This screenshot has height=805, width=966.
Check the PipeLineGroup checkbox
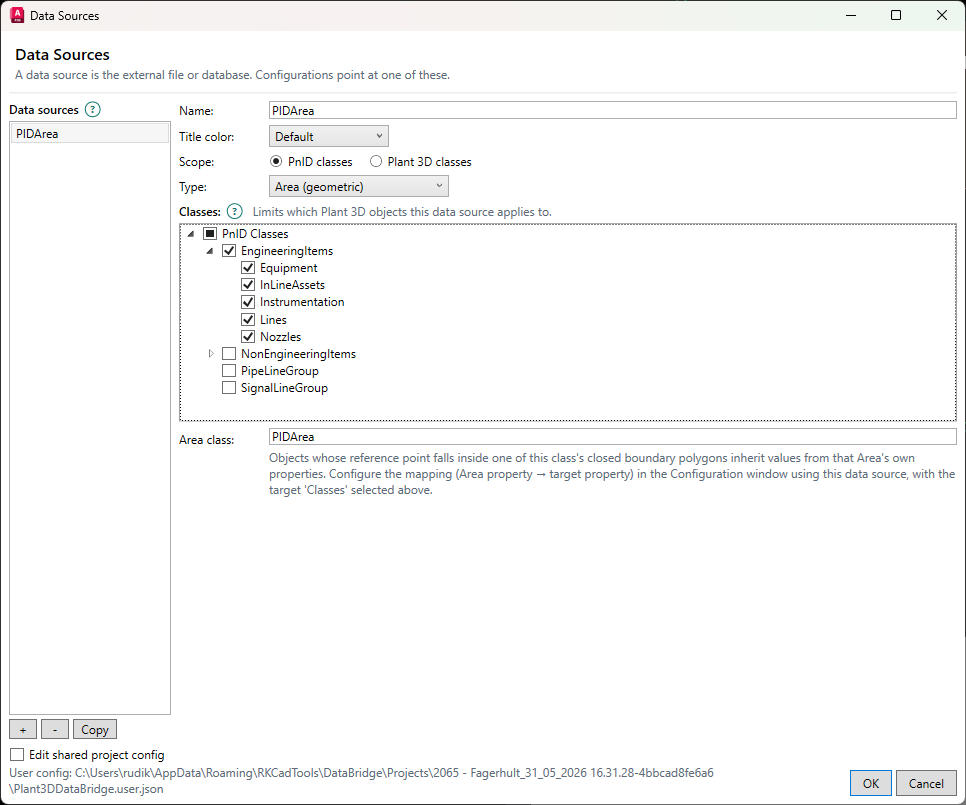pos(229,371)
